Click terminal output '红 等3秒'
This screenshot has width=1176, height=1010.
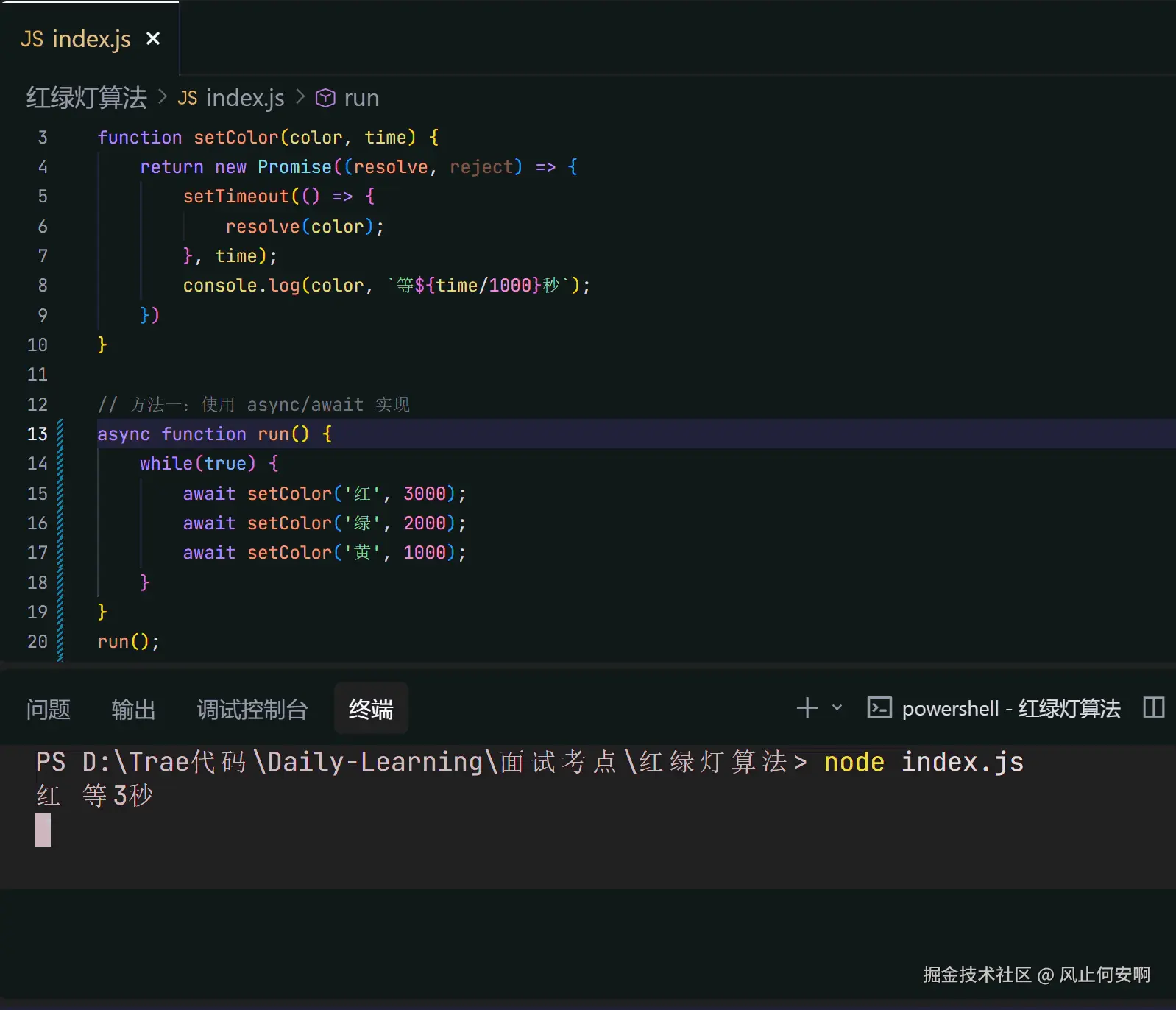pos(94,795)
